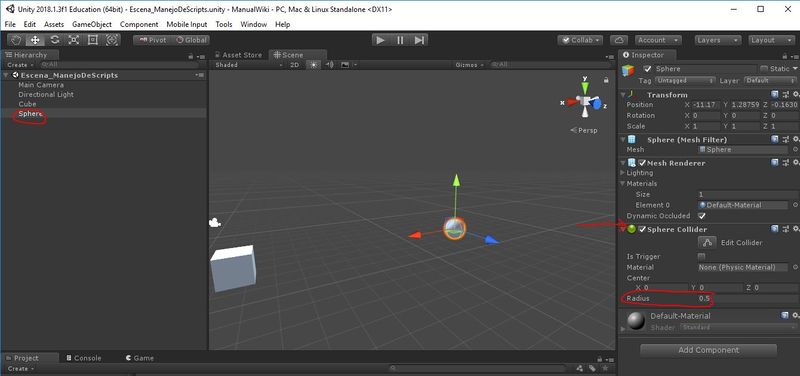Open the Component menu
The height and width of the screenshot is (376, 800).
[139, 24]
